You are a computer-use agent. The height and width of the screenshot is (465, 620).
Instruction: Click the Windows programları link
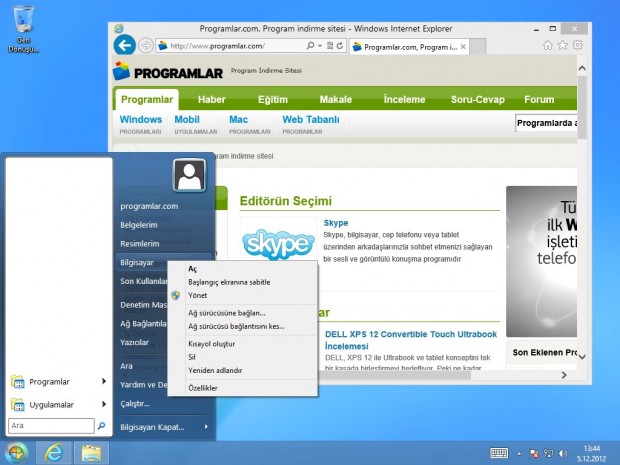click(x=141, y=124)
